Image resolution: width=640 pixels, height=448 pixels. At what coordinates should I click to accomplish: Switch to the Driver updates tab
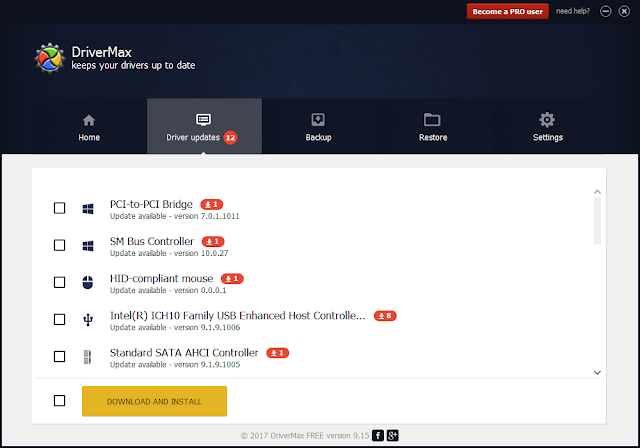coord(204,126)
